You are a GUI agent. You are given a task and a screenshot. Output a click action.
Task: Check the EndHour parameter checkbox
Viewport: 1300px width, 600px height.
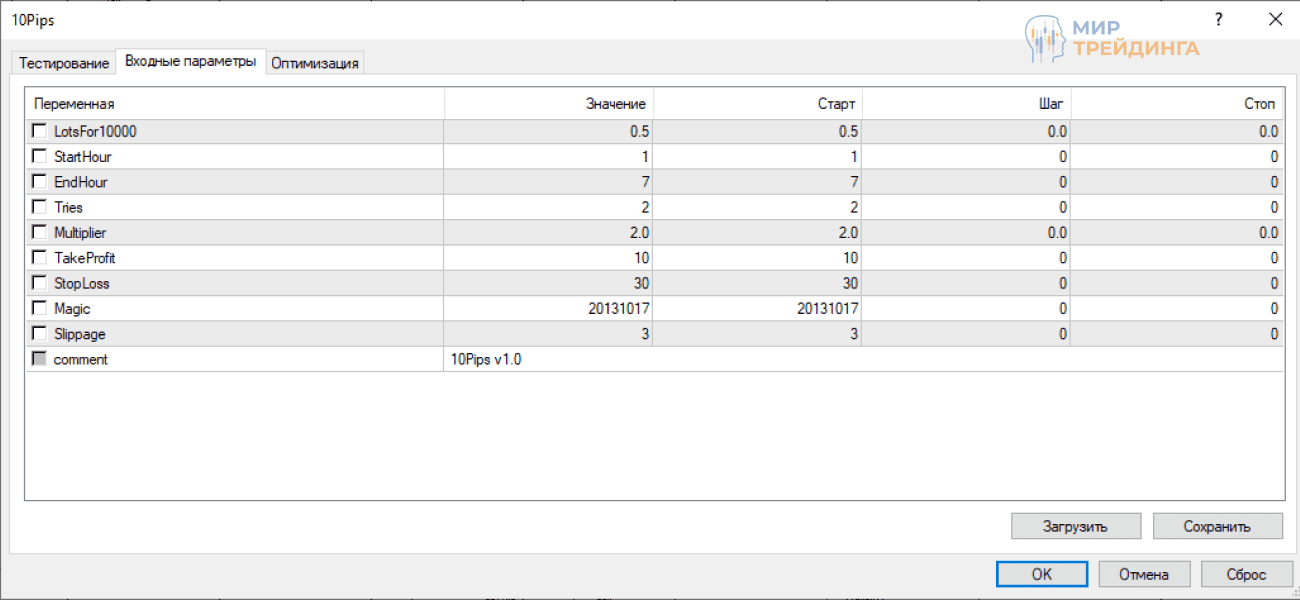39,182
